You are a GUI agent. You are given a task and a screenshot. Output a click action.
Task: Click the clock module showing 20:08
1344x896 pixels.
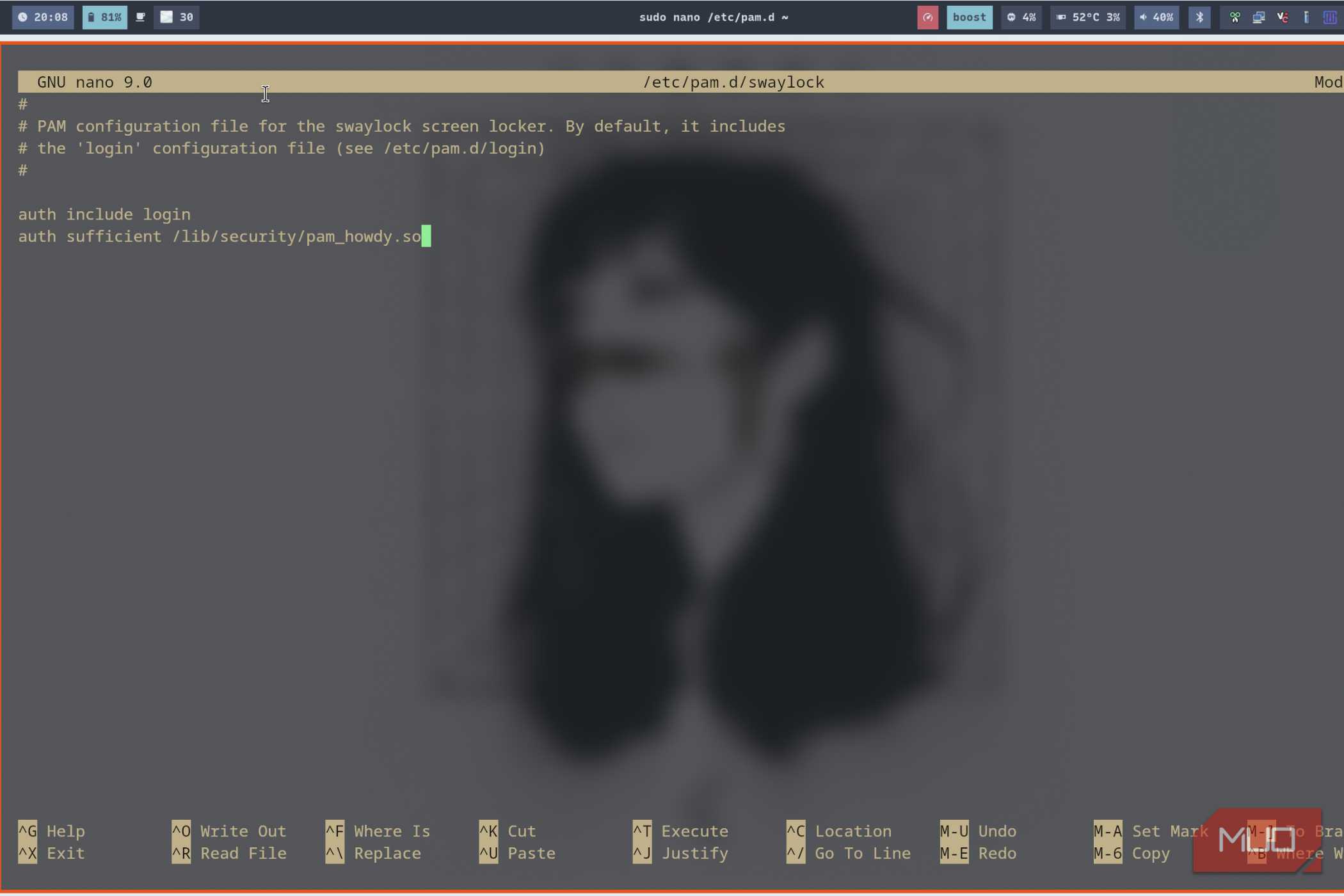(43, 17)
